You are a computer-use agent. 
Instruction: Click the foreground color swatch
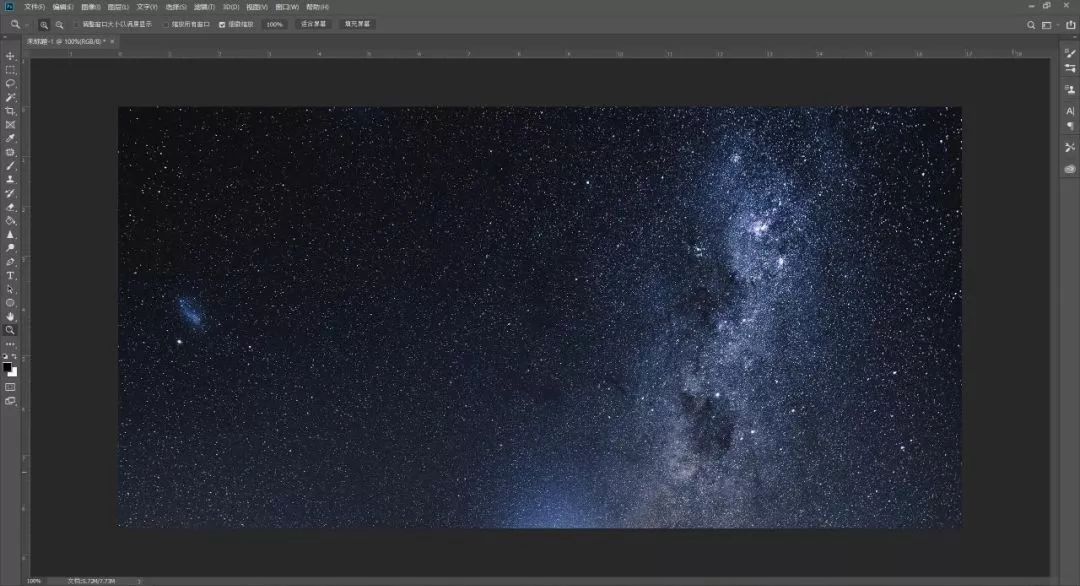(x=7, y=367)
